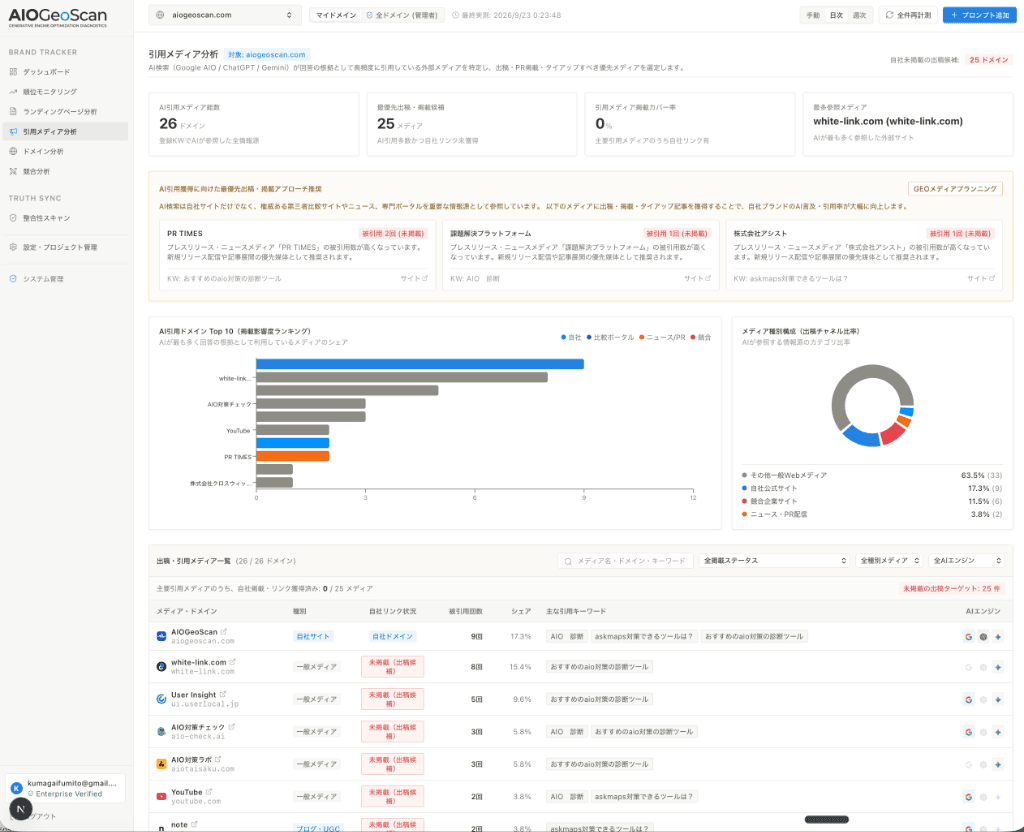Click the 整合性スキャン shield icon
This screenshot has width=1024, height=832.
click(13, 218)
